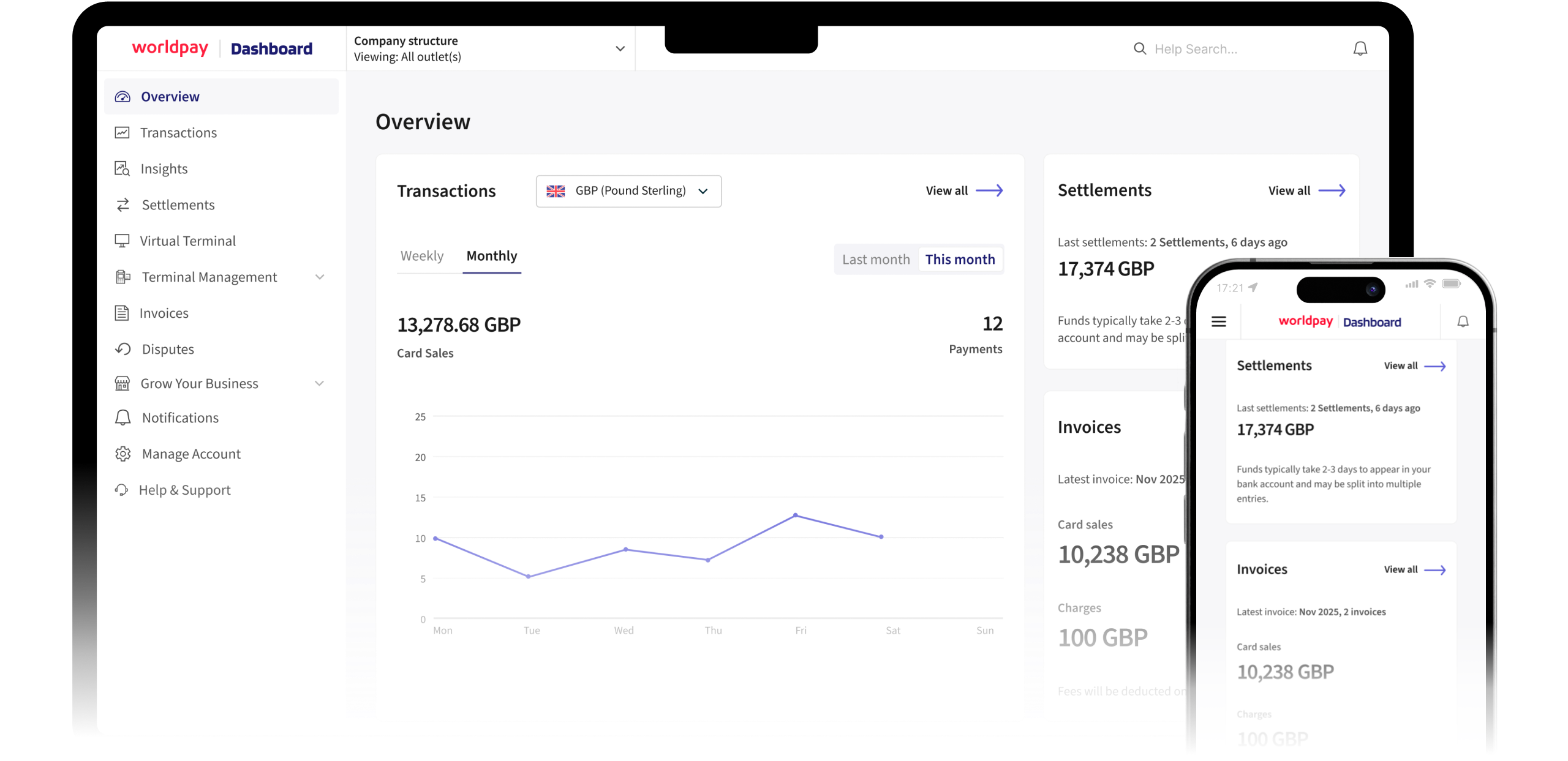This screenshot has width=1568, height=761.
Task: Open Transactions in the sidebar menu
Action: (x=221, y=132)
